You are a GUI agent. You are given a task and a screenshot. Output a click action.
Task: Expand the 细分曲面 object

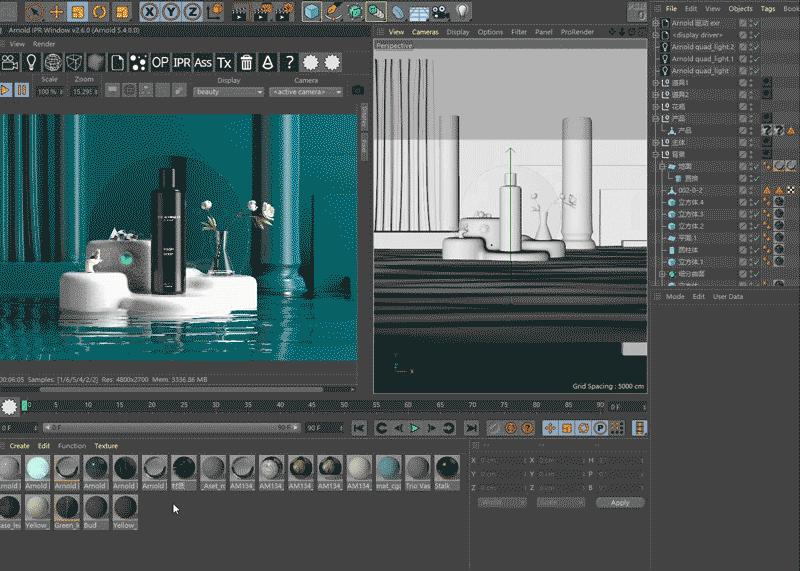(662, 274)
